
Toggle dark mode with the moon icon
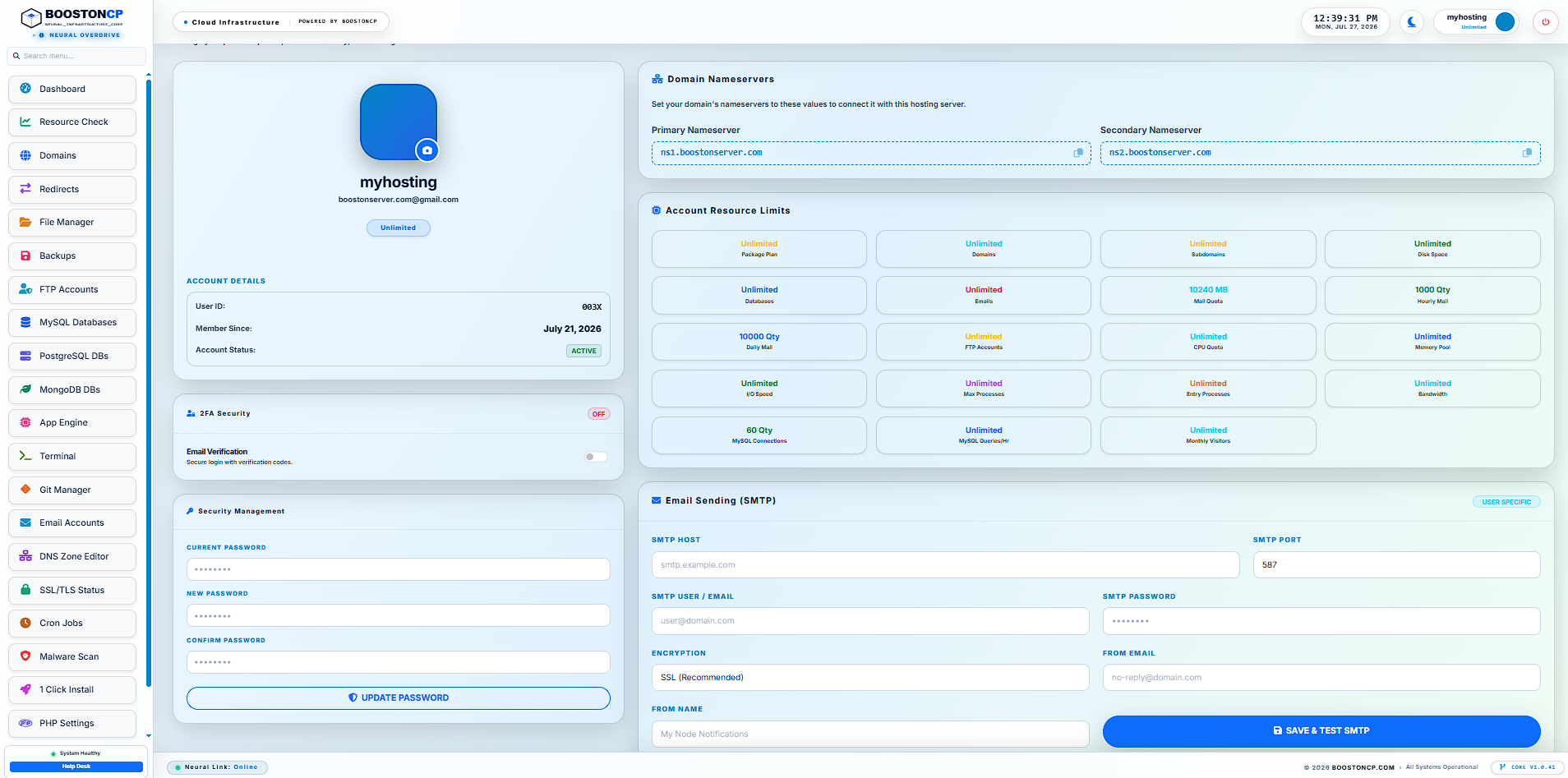(x=1412, y=22)
